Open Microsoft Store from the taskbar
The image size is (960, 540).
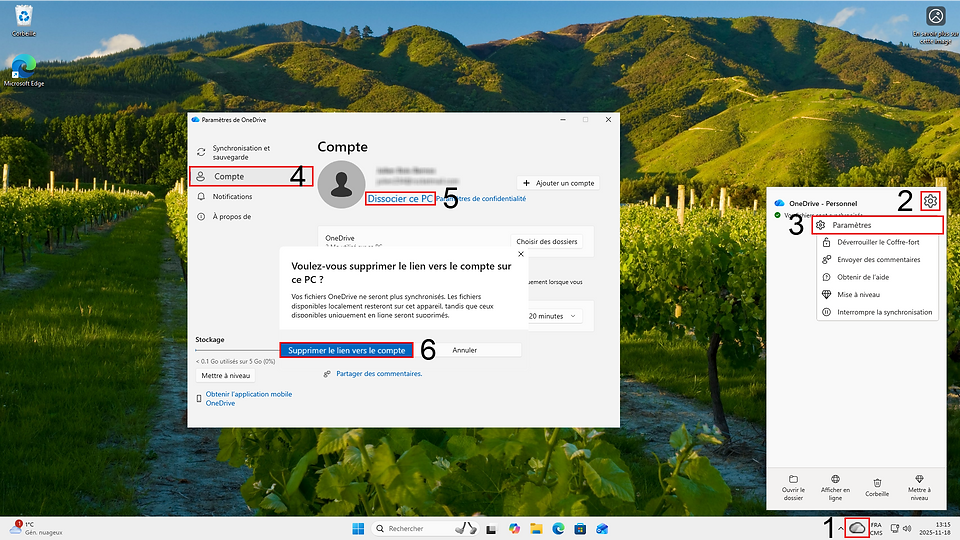580,528
